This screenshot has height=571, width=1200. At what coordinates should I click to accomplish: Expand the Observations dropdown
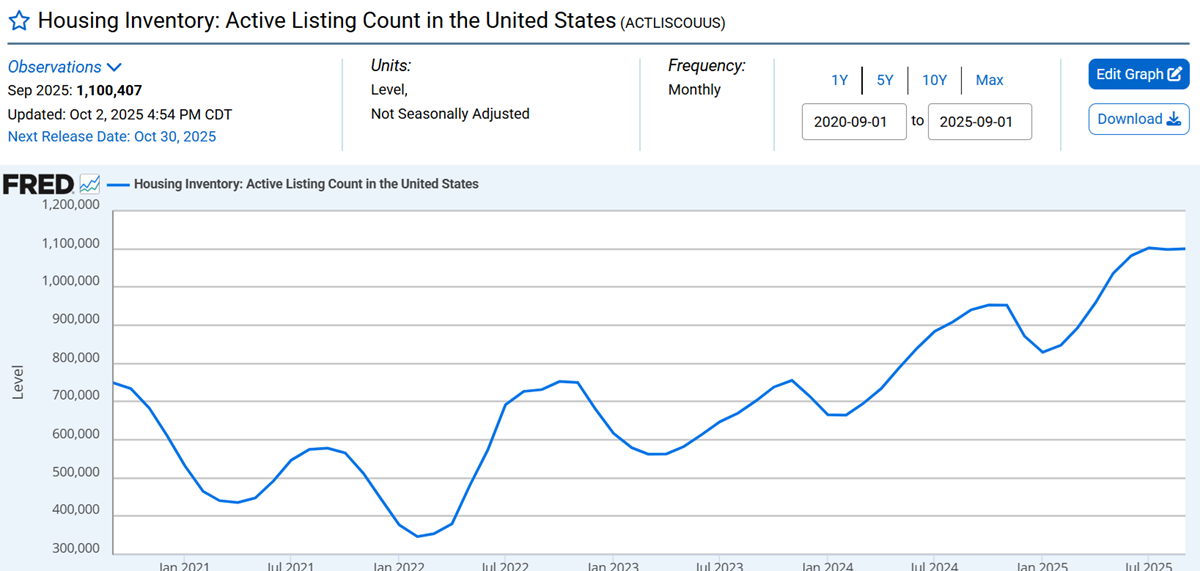click(x=65, y=67)
